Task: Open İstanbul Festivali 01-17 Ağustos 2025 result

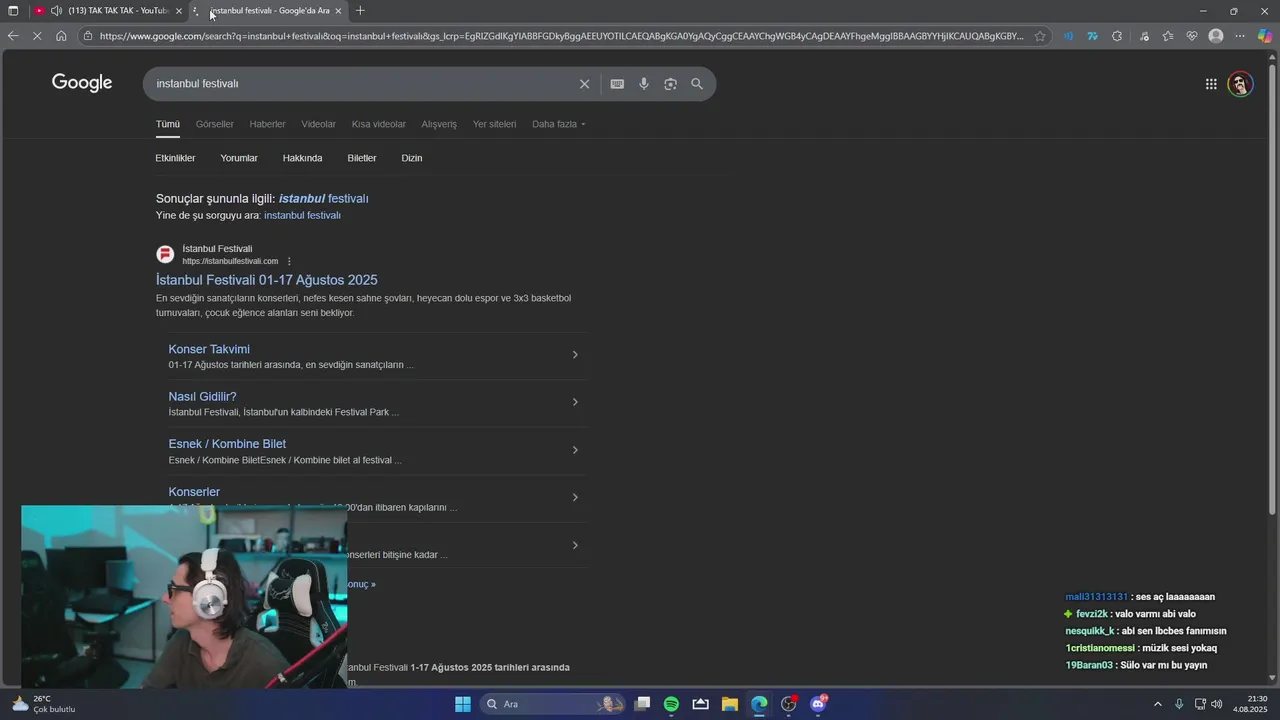Action: point(266,280)
